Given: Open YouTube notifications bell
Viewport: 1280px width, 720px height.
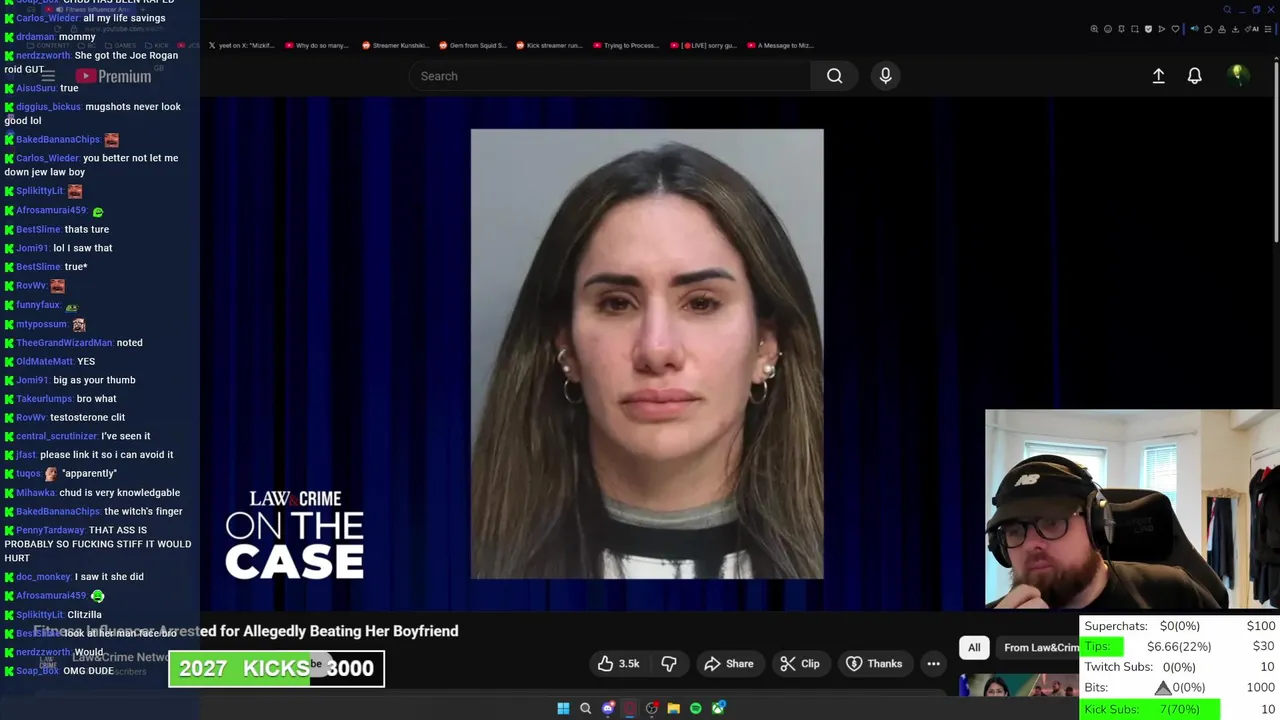Looking at the screenshot, I should (x=1194, y=76).
